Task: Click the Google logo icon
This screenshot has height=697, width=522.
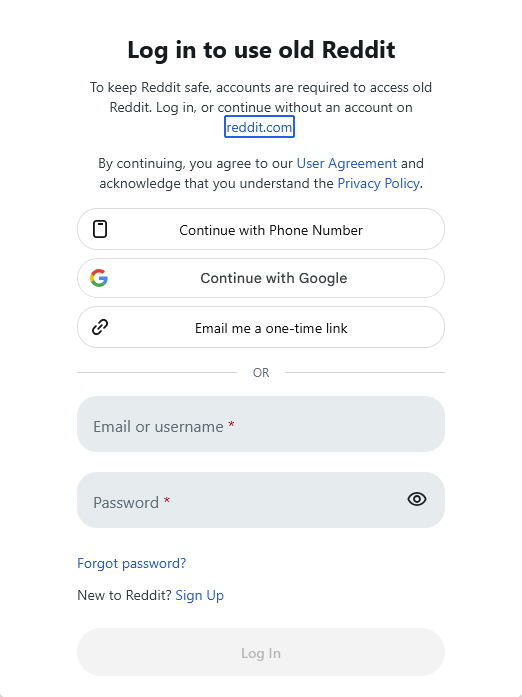Action: 99,278
